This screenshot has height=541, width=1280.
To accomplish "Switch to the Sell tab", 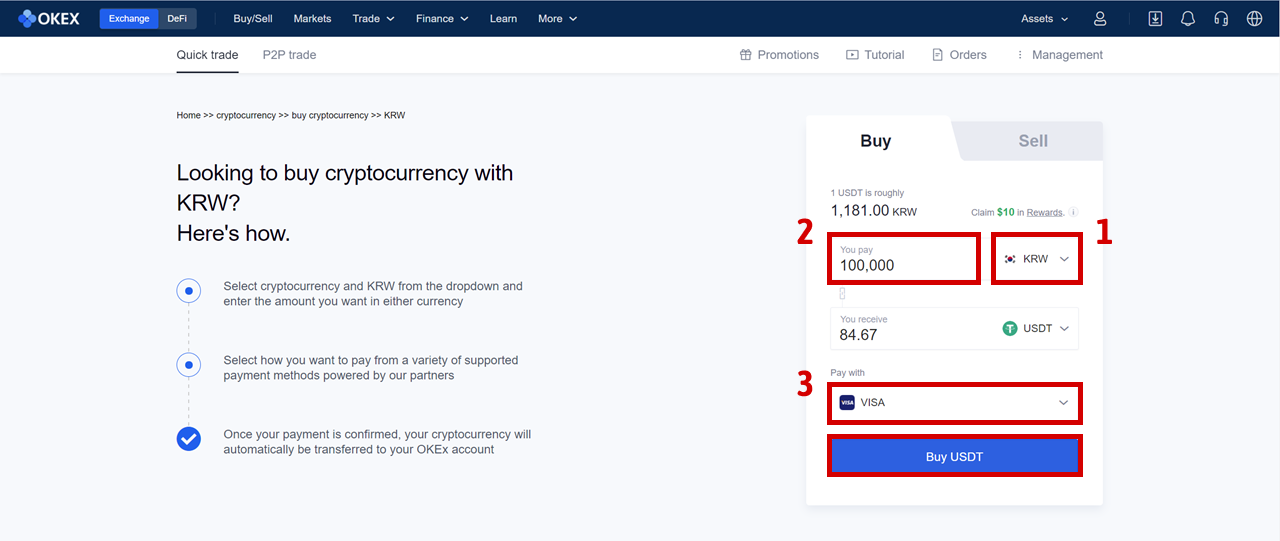I will pyautogui.click(x=1033, y=141).
